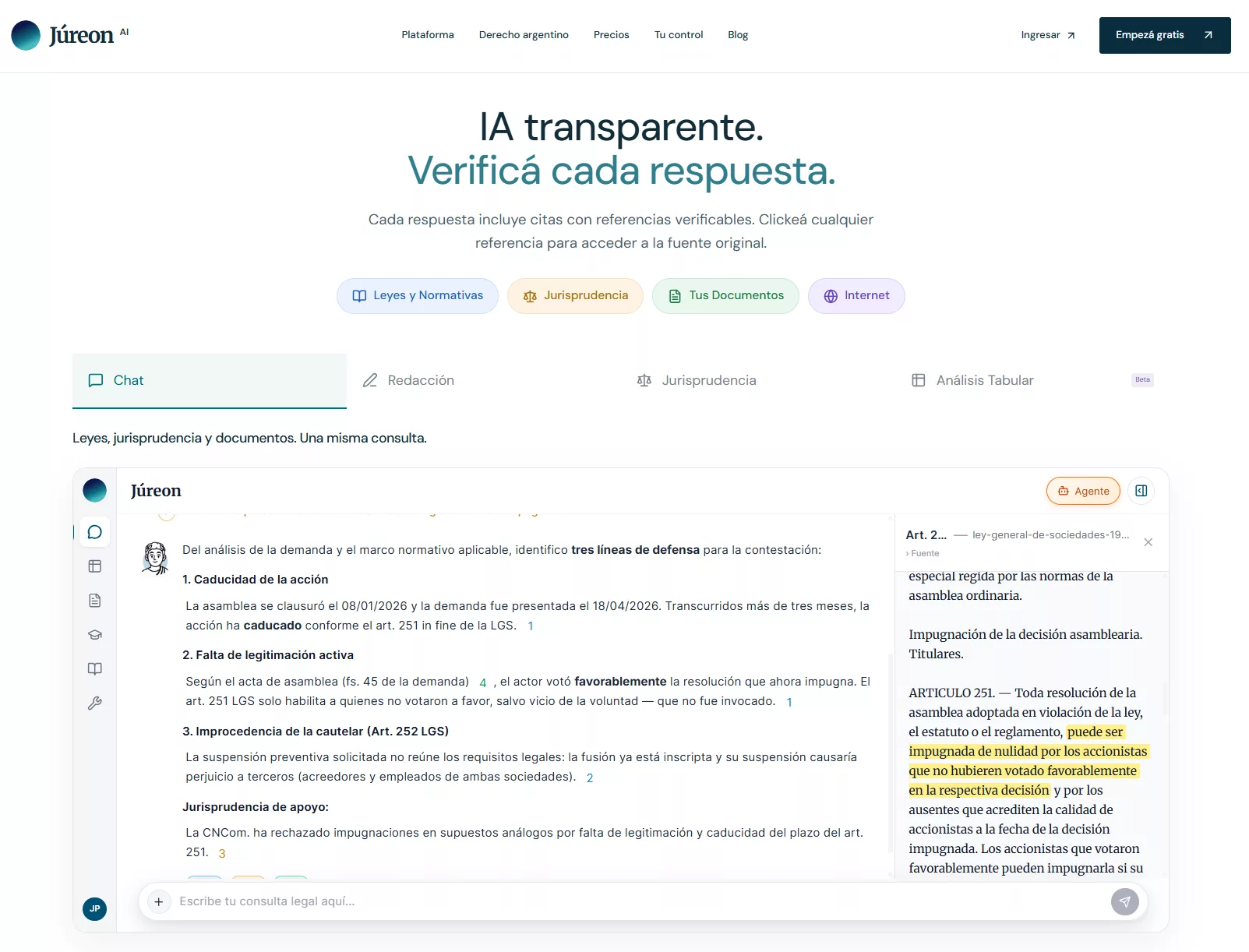Switch to the Chat tab
1249x952 pixels.
210,380
